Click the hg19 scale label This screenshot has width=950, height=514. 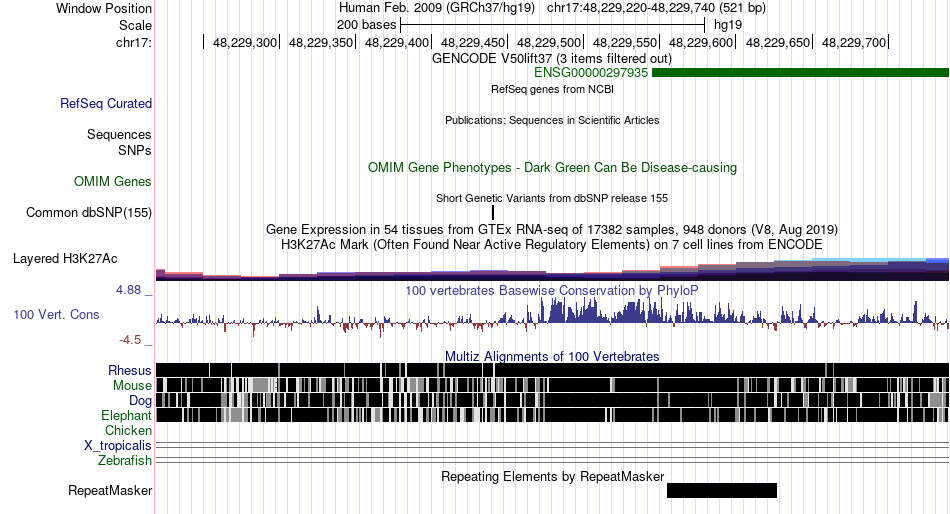tap(728, 25)
